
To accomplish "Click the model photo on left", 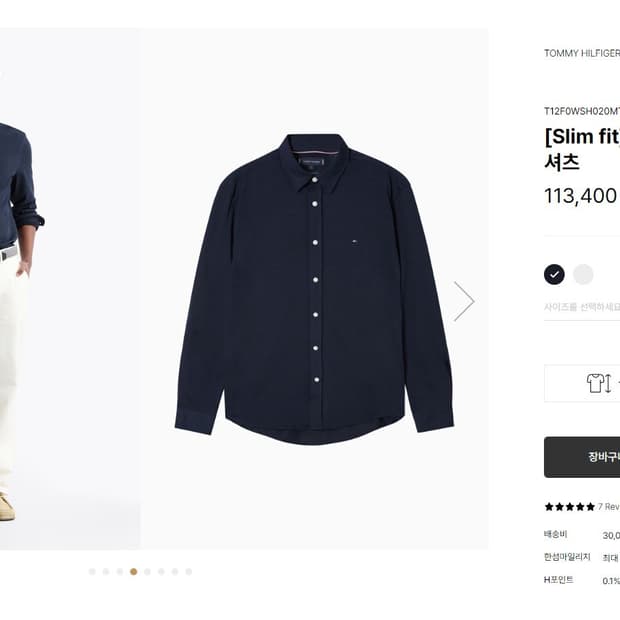I will [x=20, y=300].
